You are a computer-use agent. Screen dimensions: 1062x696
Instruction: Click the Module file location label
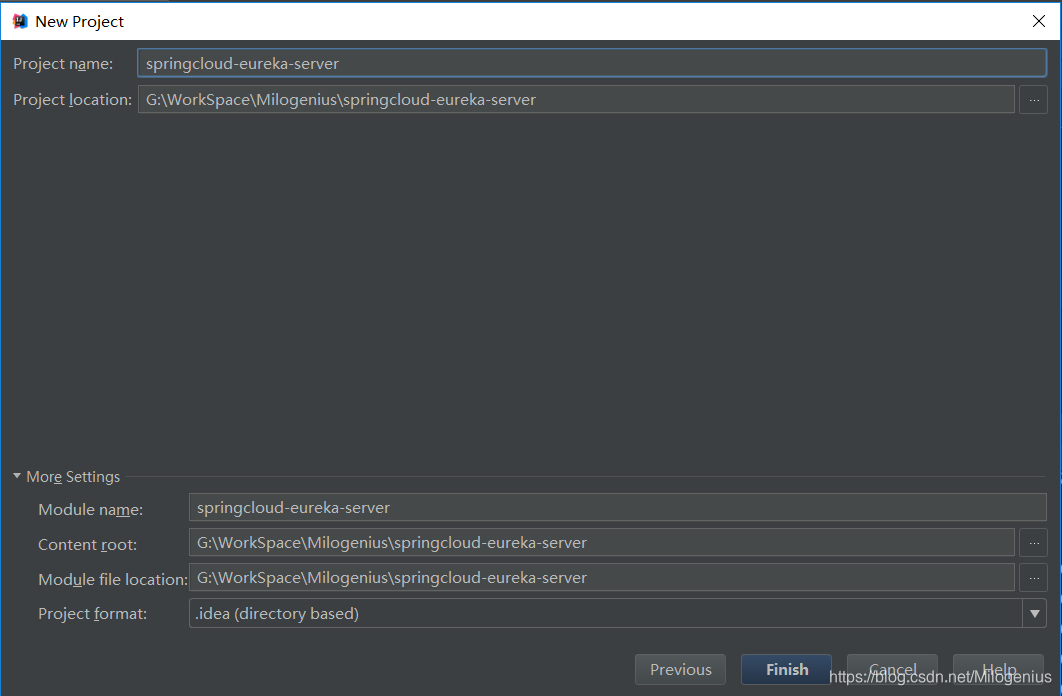click(x=112, y=580)
